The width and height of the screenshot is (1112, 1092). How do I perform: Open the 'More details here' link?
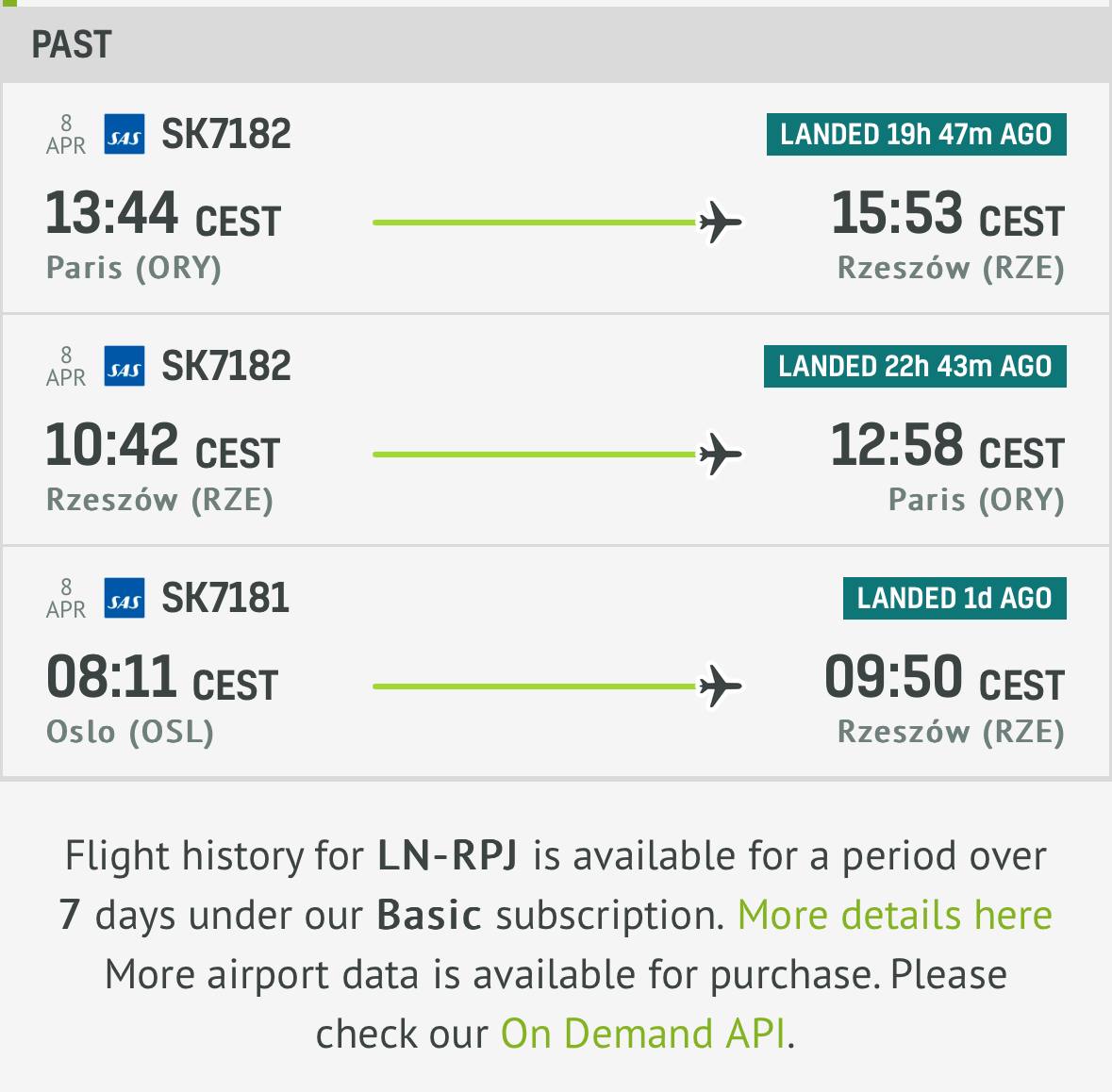point(894,916)
